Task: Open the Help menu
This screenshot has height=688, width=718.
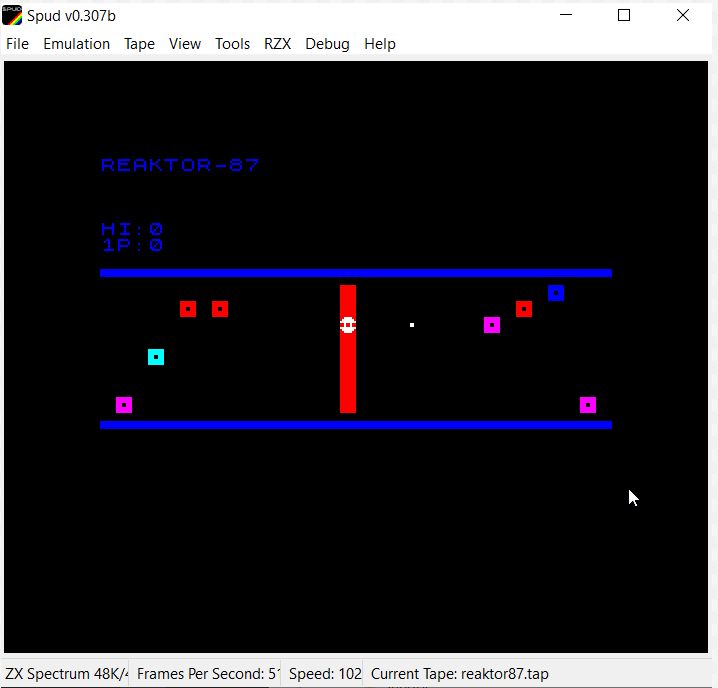Action: pos(380,44)
